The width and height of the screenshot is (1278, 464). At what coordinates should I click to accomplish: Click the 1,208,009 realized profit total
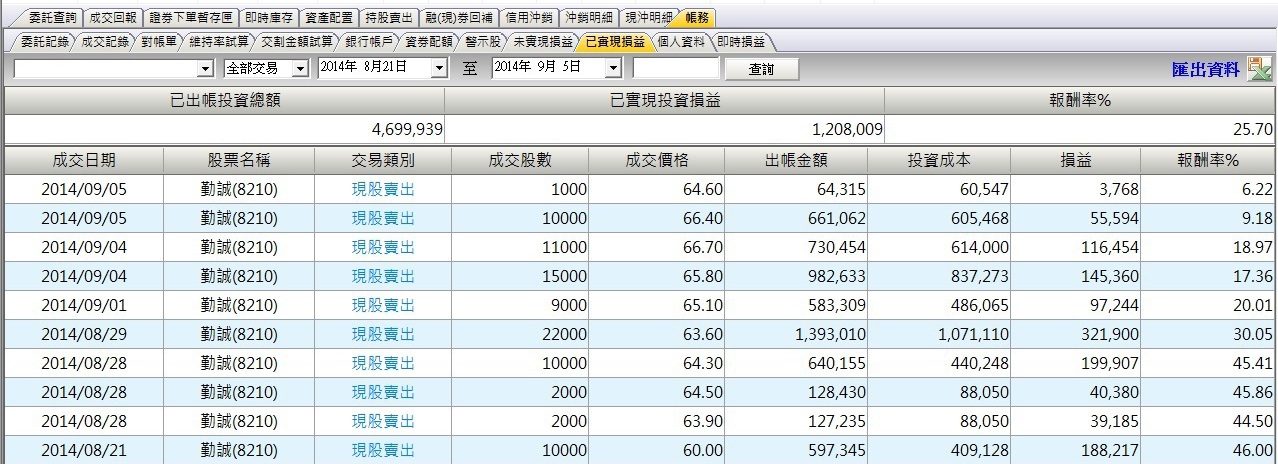tap(847, 129)
